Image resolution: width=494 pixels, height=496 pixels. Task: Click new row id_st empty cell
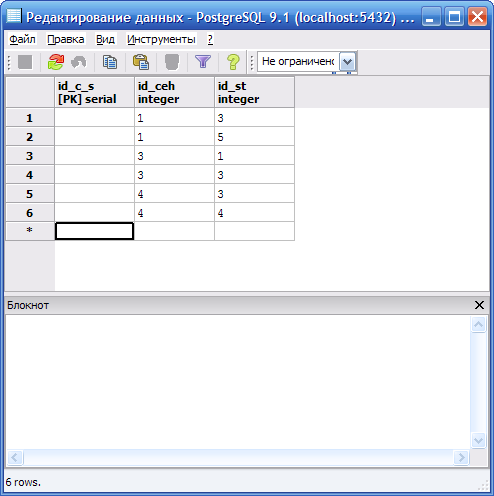(x=254, y=231)
